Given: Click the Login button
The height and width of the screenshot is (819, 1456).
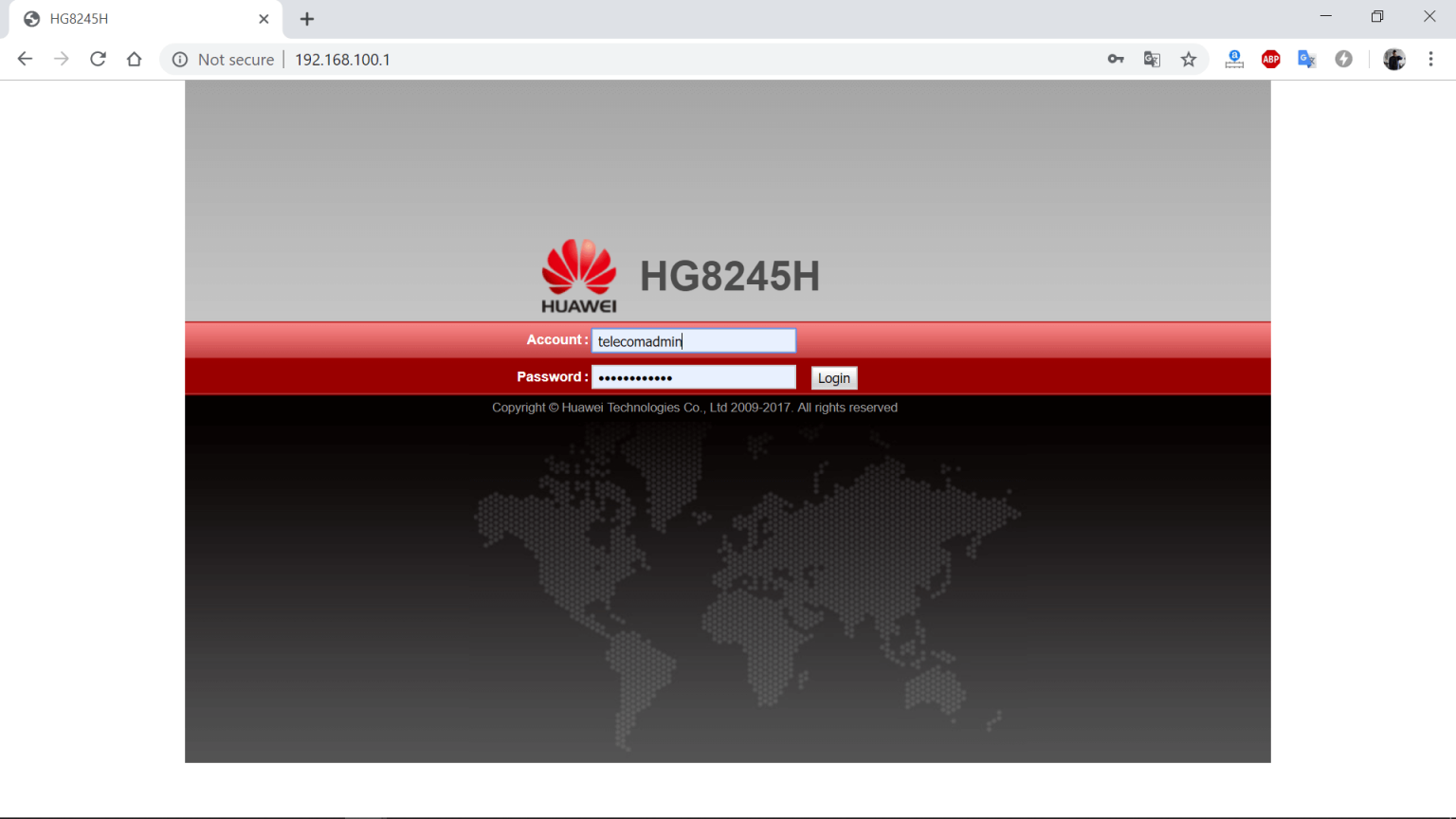Looking at the screenshot, I should (834, 378).
